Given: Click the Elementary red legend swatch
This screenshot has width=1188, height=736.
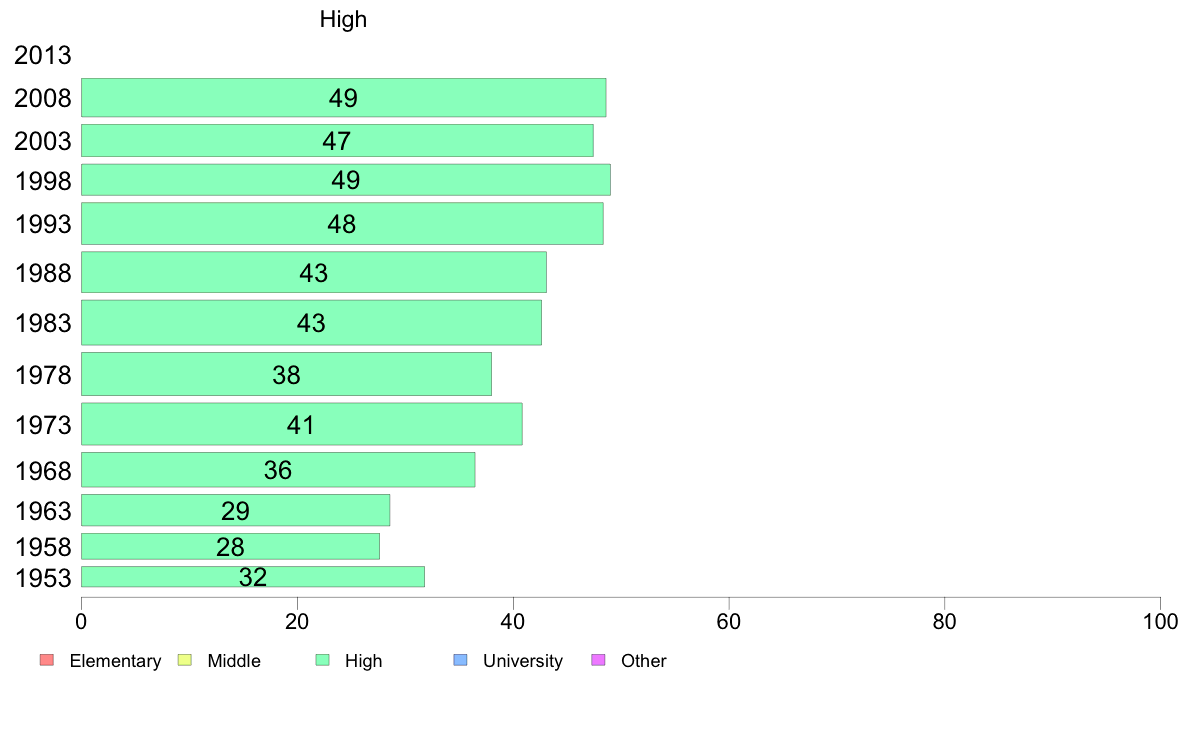Looking at the screenshot, I should [46, 660].
